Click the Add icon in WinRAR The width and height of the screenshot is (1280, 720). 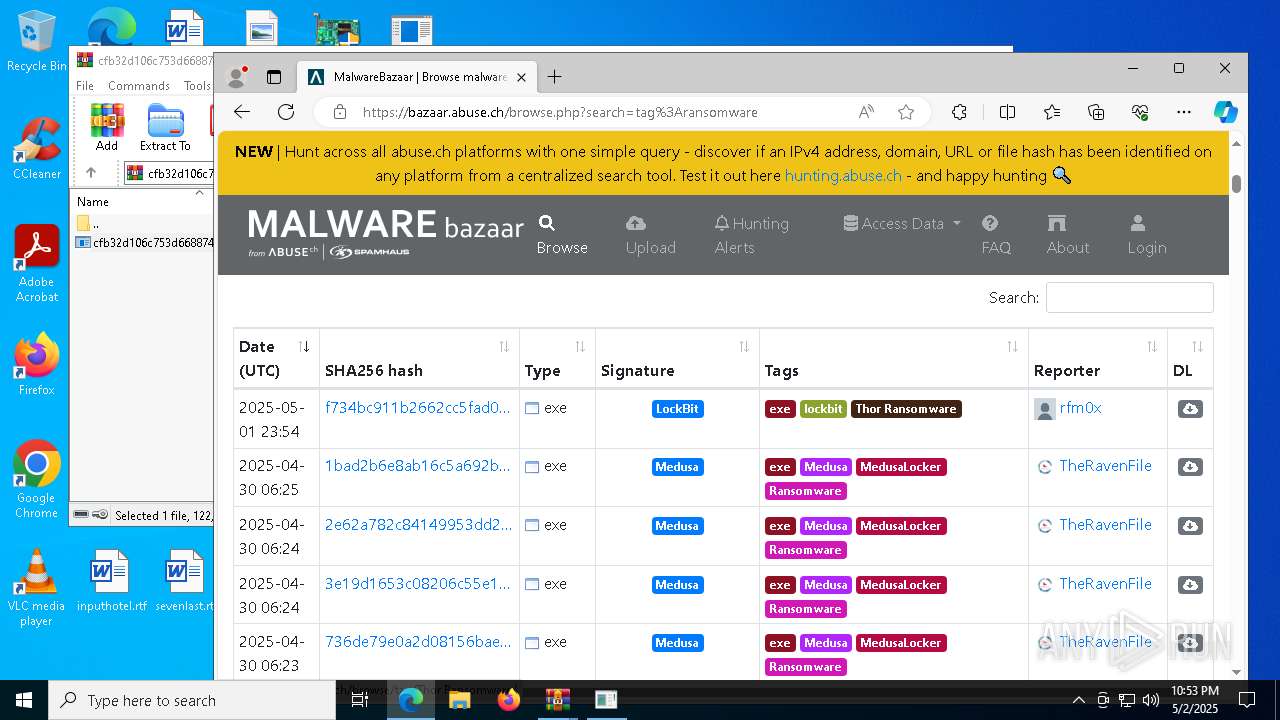pos(107,127)
